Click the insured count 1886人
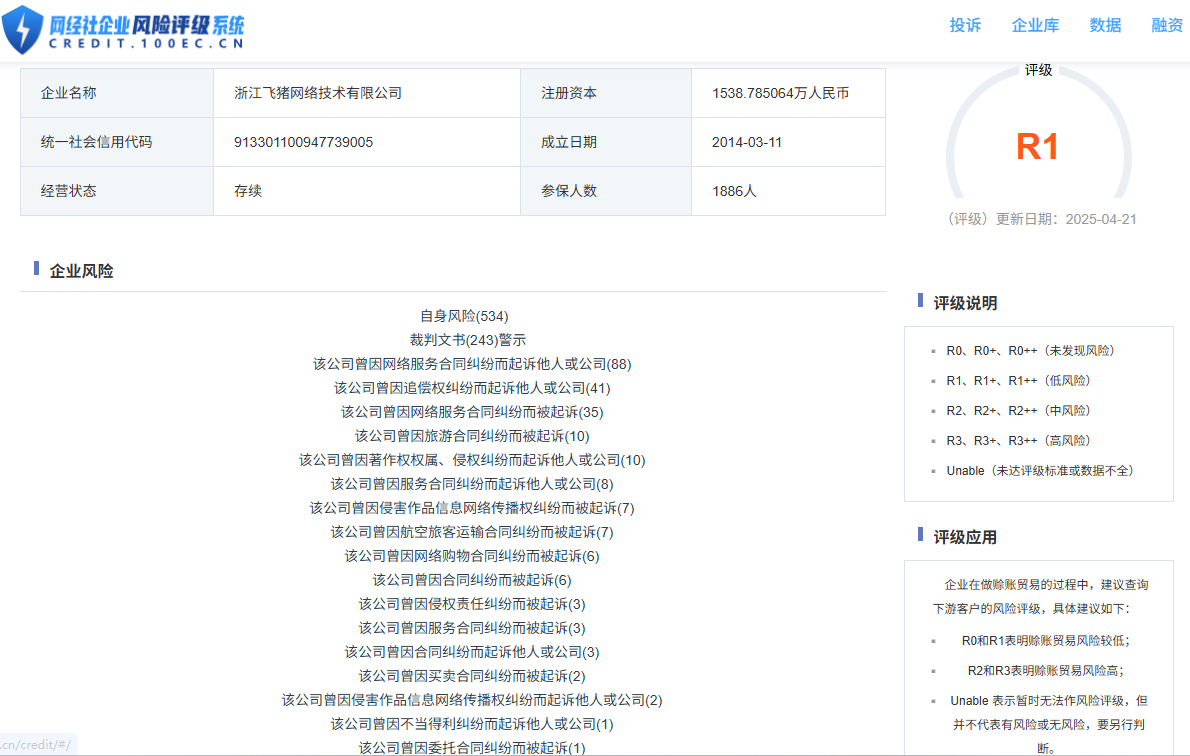The width and height of the screenshot is (1190, 756). coord(734,191)
